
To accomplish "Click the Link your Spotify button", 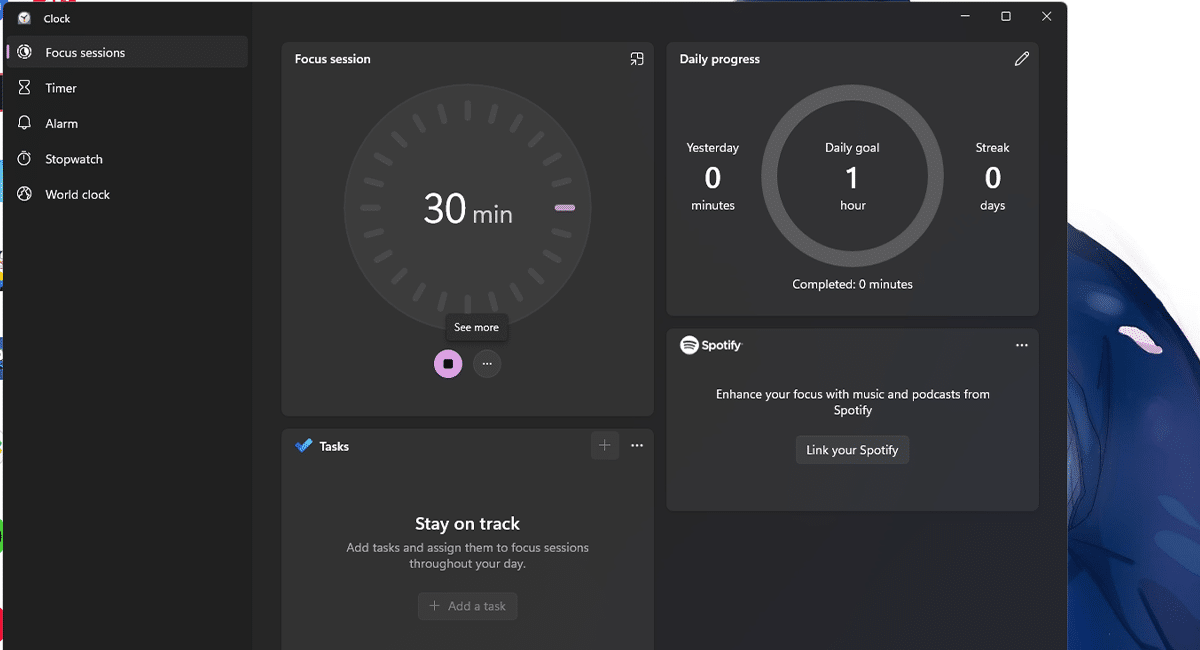I will 852,450.
